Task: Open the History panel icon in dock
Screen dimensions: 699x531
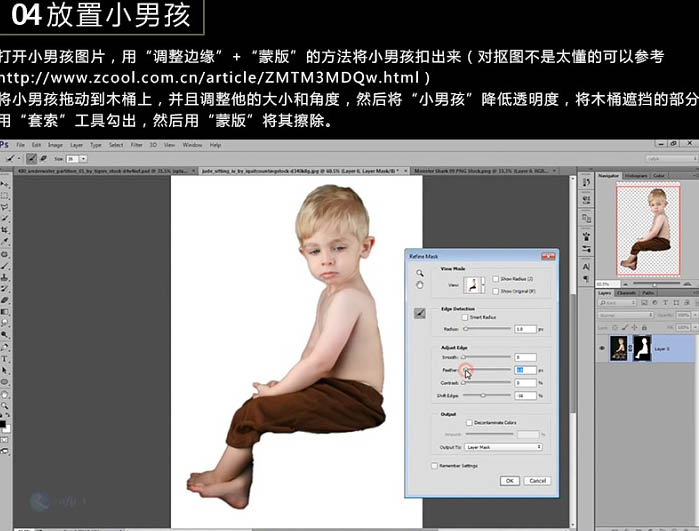Action: click(x=586, y=183)
